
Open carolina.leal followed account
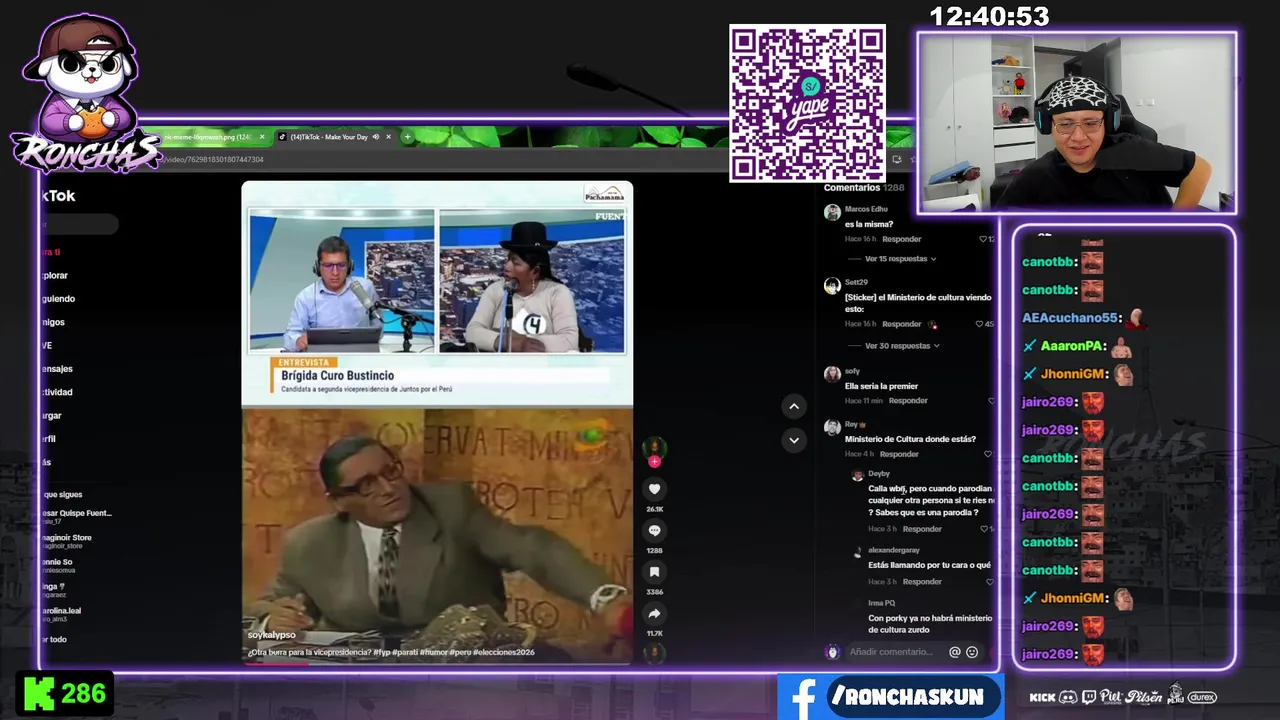point(61,614)
